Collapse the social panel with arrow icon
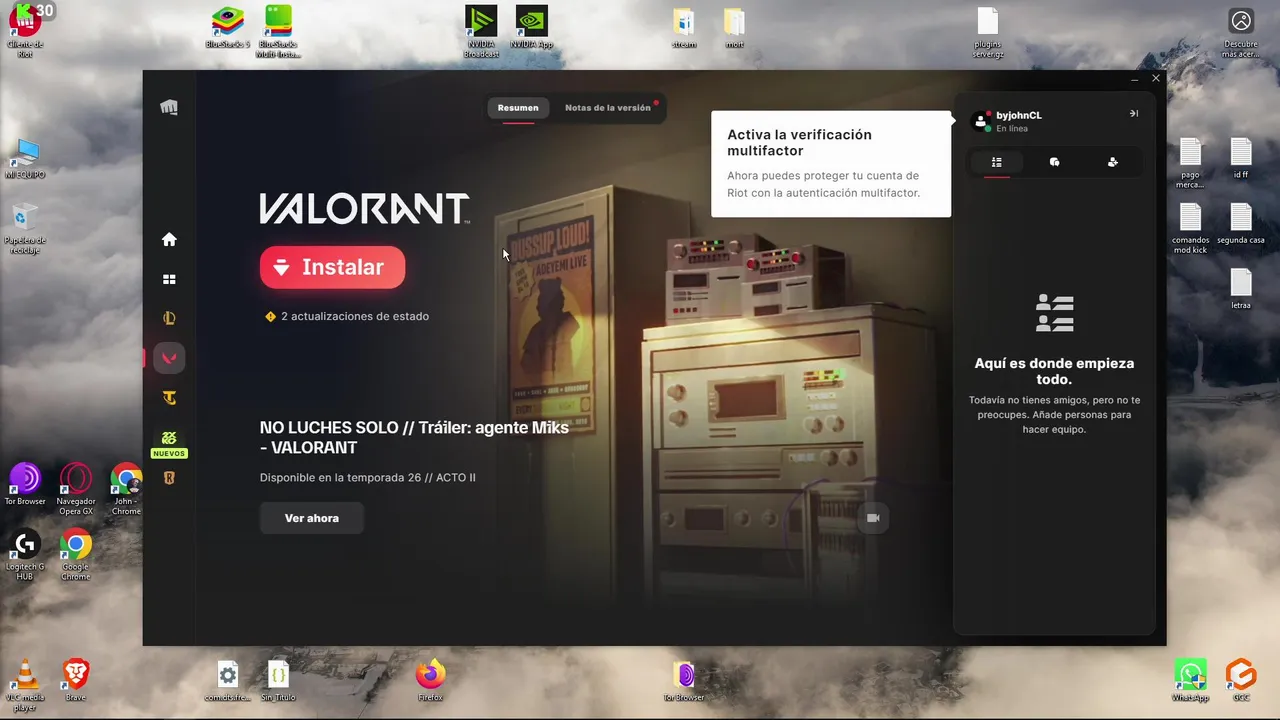 tap(1134, 113)
